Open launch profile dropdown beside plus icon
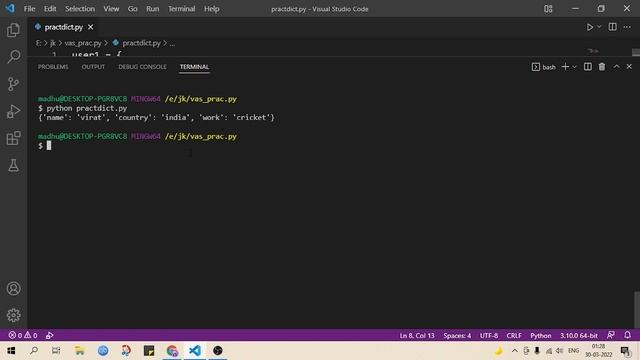 [574, 67]
